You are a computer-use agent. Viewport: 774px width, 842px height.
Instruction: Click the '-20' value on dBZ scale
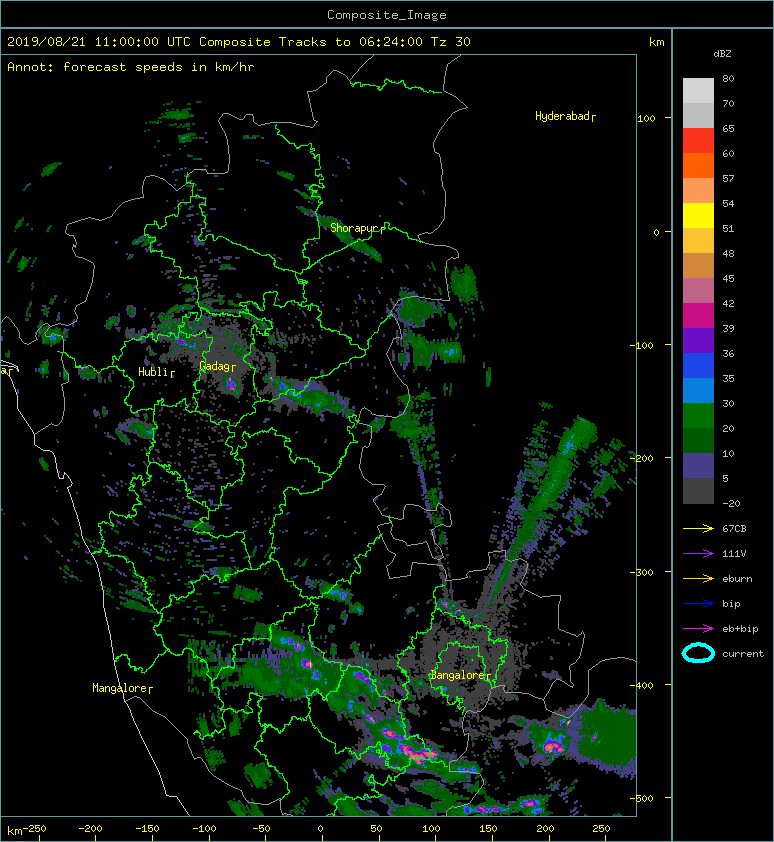click(731, 503)
